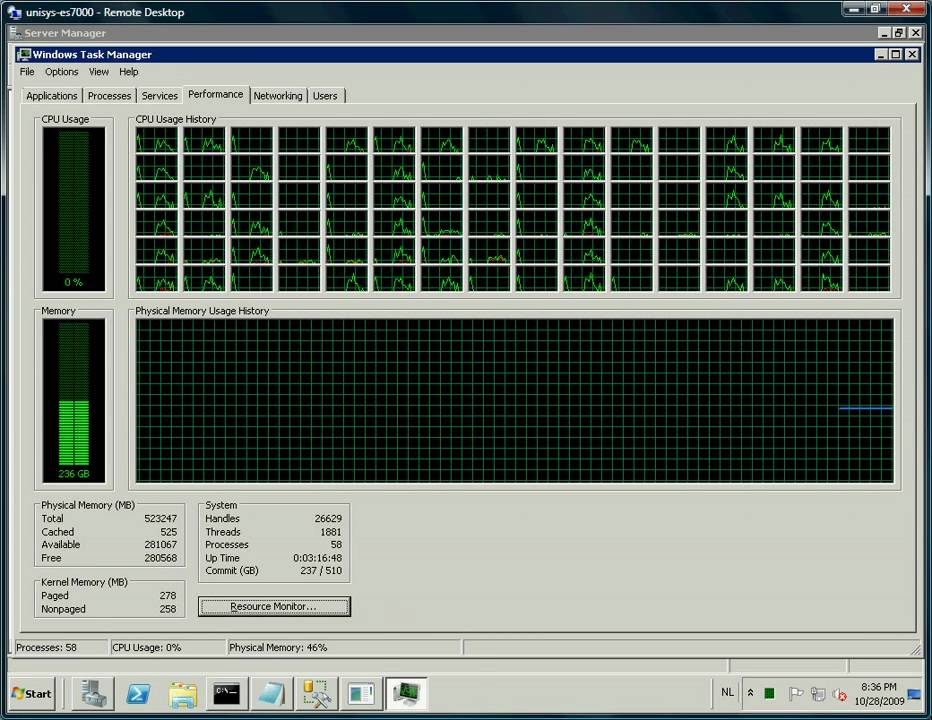Click the CPU Usage gauge showing 0 %
The height and width of the screenshot is (720, 932).
pos(74,209)
